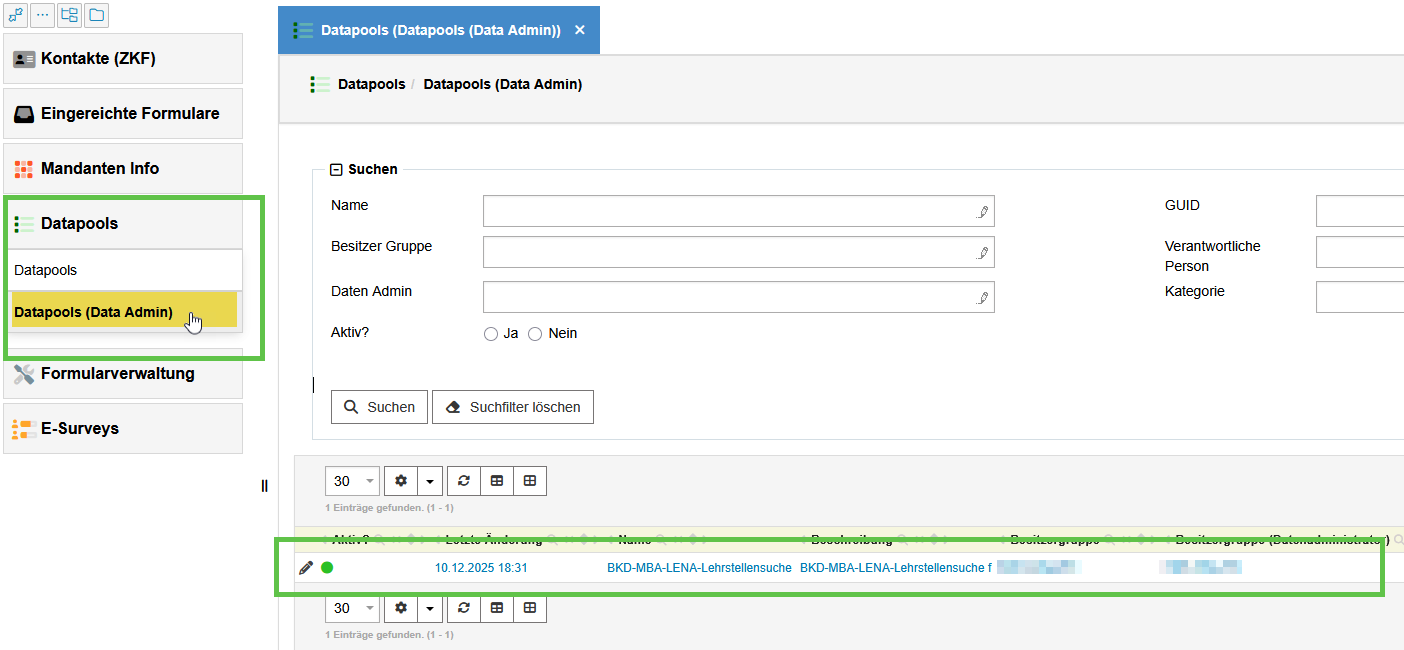Open dropdown arrow next to top gear icon
The height and width of the screenshot is (650, 1404).
430,481
